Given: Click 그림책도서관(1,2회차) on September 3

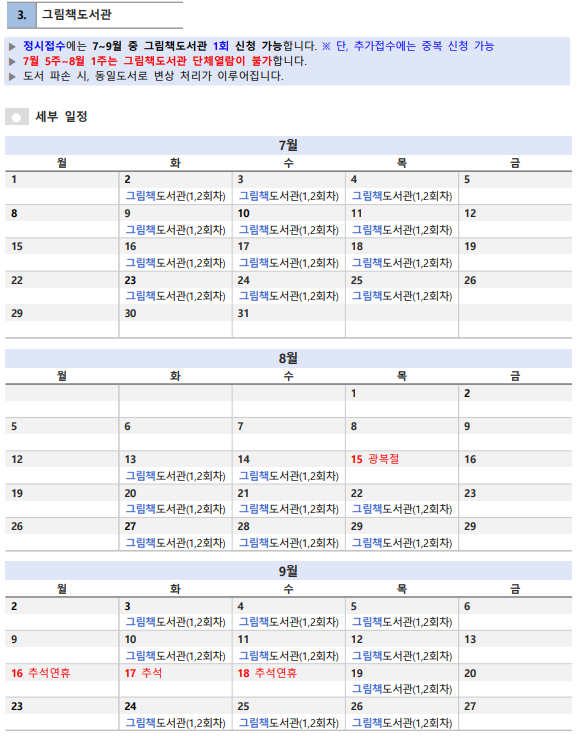Looking at the screenshot, I should 176,622.
